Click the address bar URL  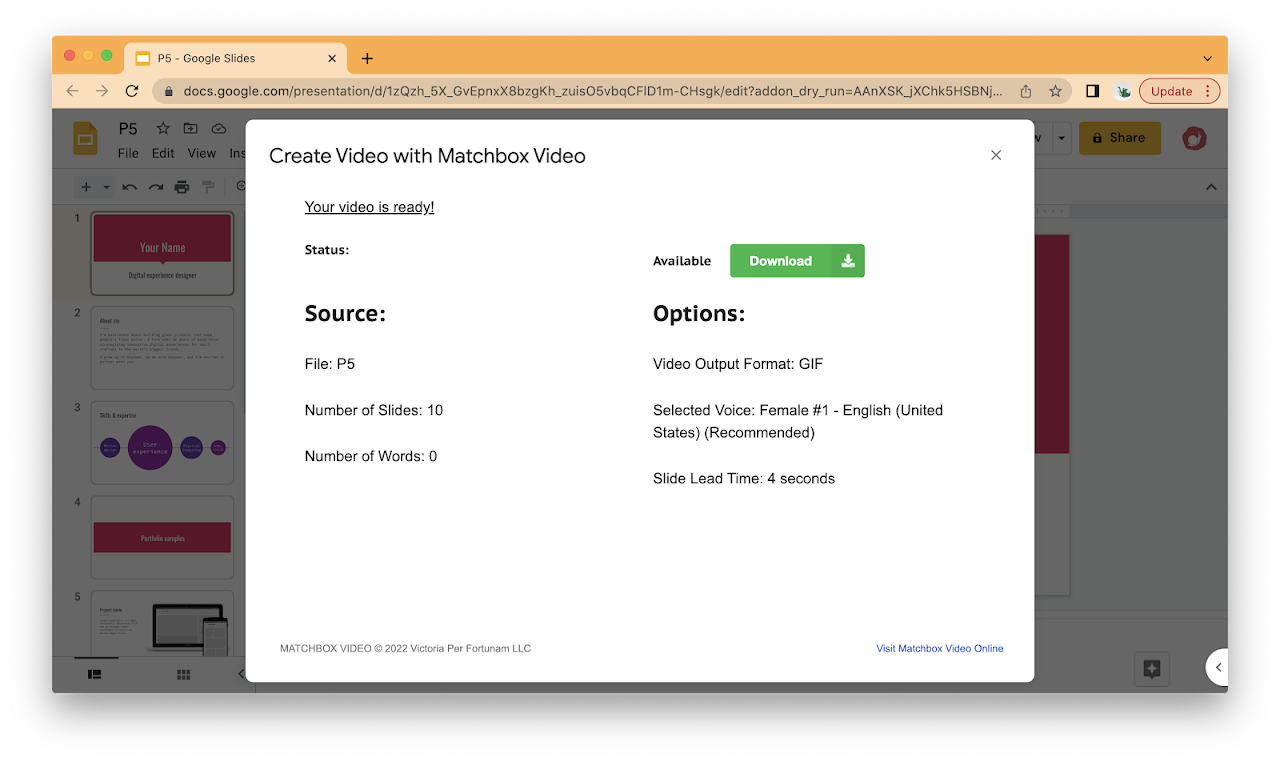[x=593, y=91]
